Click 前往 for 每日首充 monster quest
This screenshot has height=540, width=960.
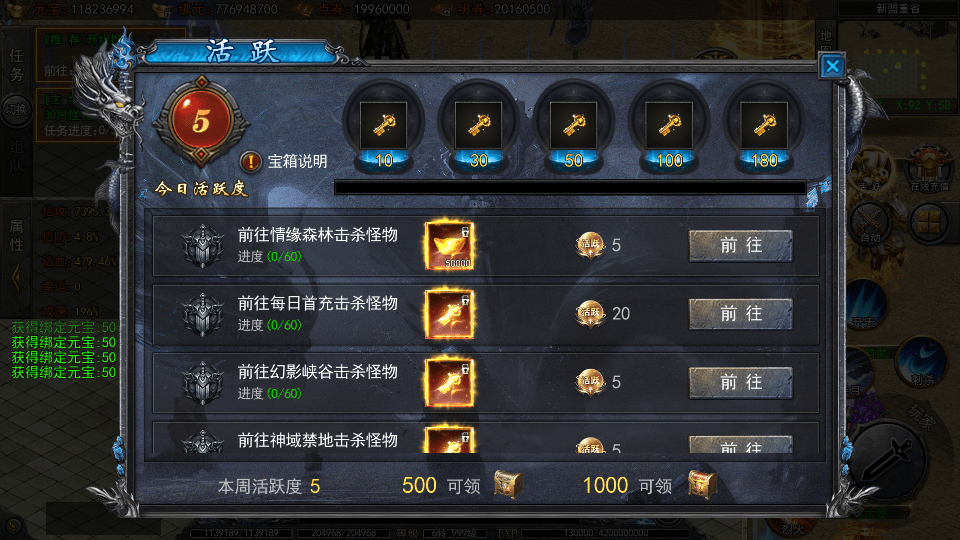tap(741, 314)
